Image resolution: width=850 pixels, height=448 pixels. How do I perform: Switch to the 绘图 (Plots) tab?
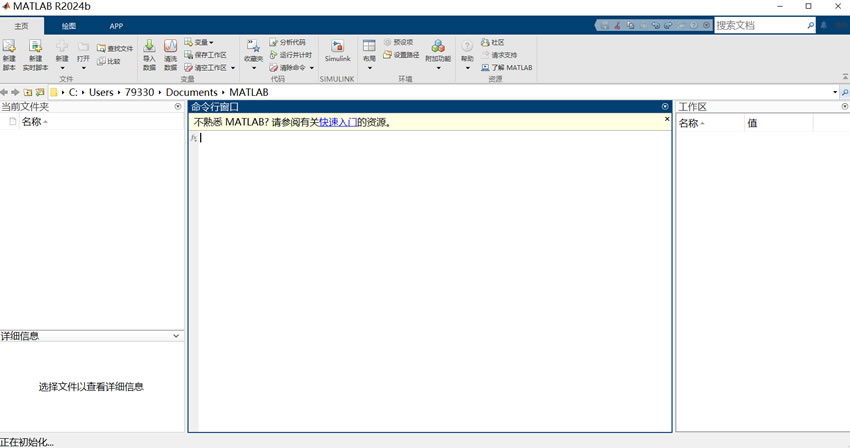(69, 26)
